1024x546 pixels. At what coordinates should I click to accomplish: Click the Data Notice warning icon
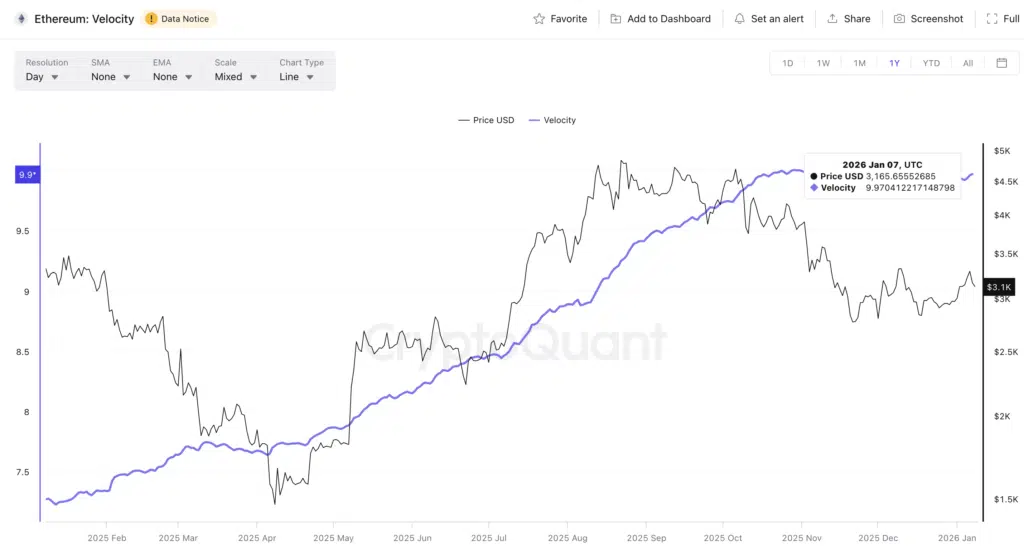pos(151,19)
